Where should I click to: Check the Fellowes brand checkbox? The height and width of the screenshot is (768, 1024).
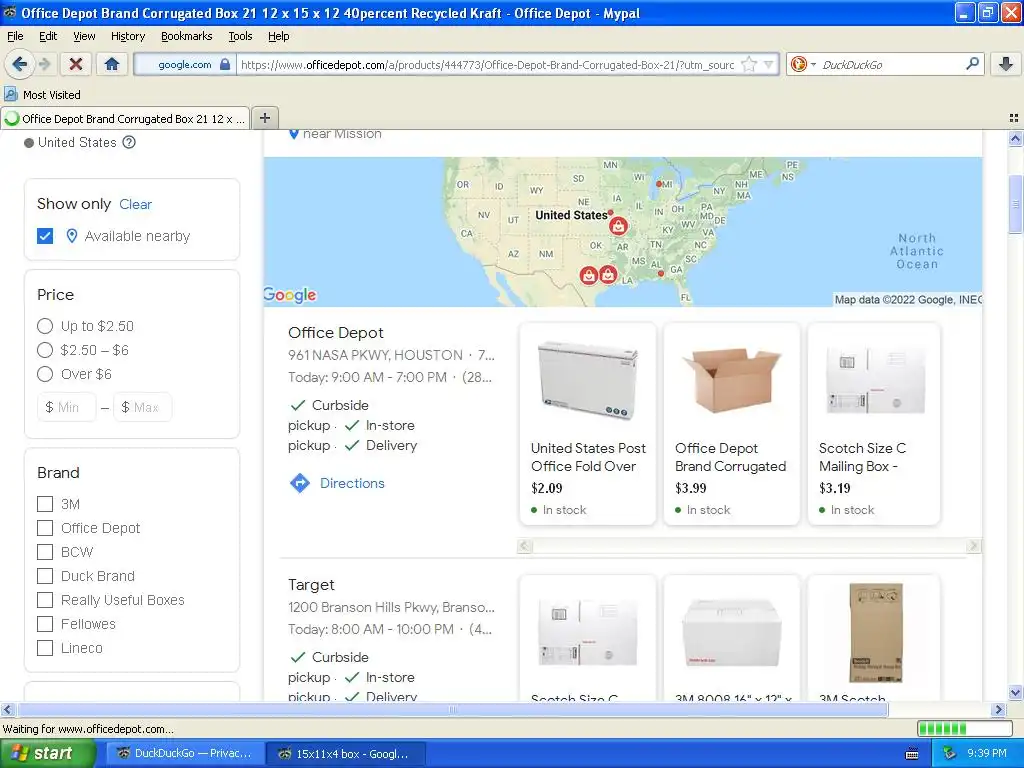point(45,624)
